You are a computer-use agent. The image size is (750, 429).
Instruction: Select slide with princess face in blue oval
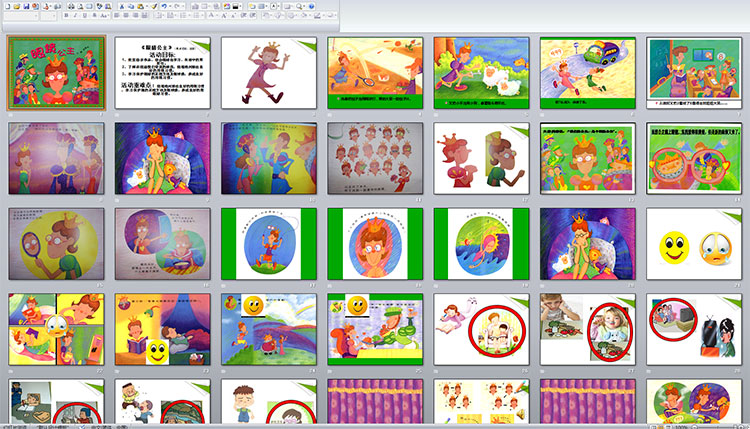(375, 244)
